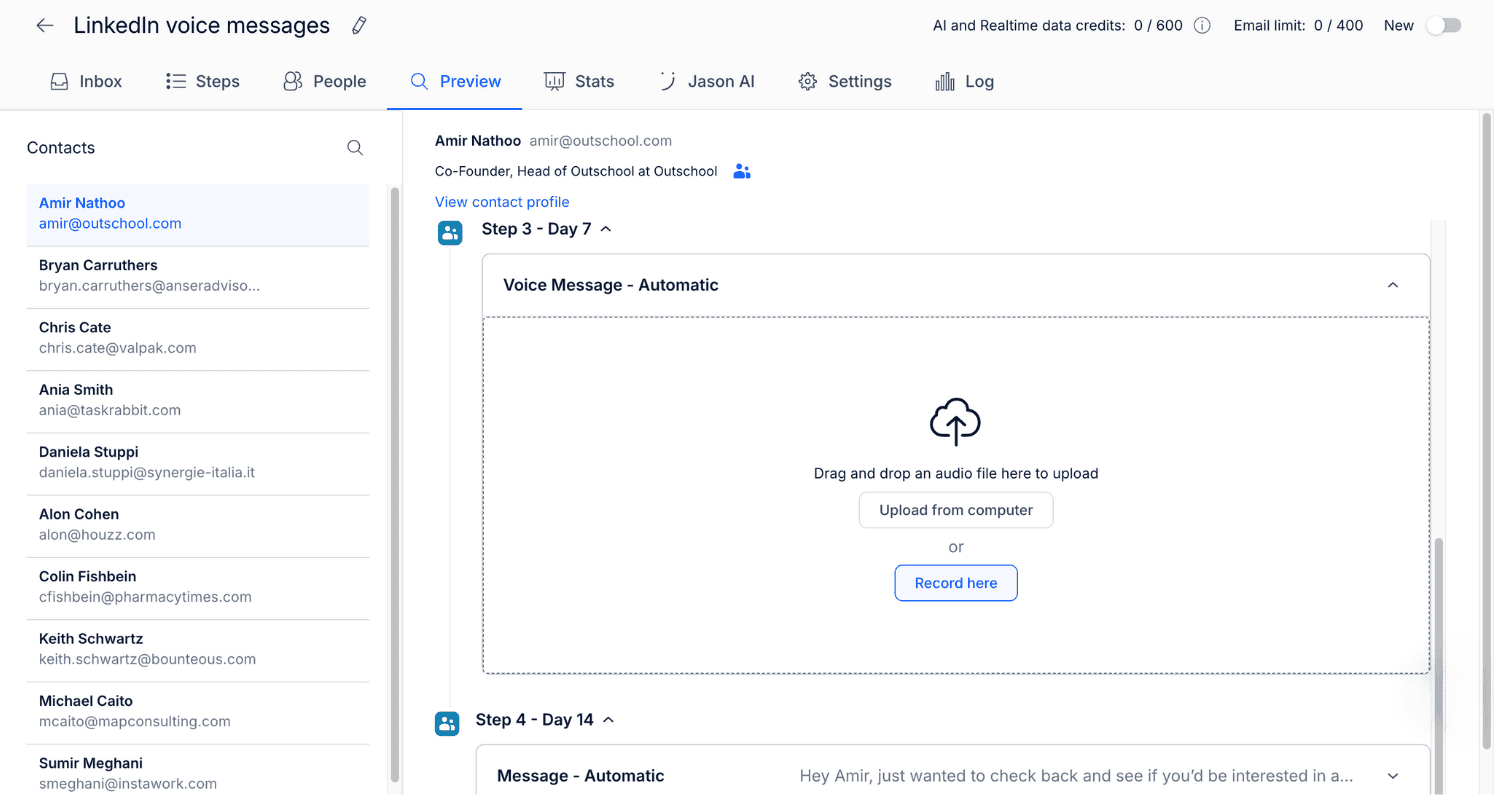This screenshot has width=1494, height=810.
Task: Open the View contact profile link
Action: coord(502,202)
